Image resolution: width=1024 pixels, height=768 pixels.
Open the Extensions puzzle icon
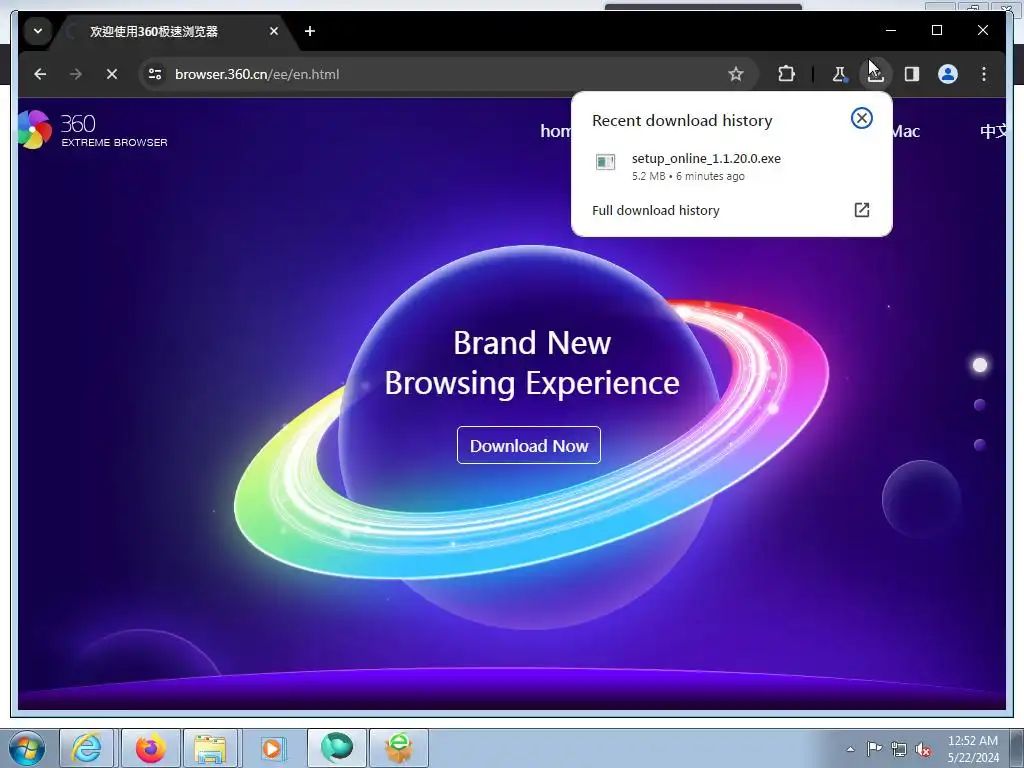(x=786, y=74)
